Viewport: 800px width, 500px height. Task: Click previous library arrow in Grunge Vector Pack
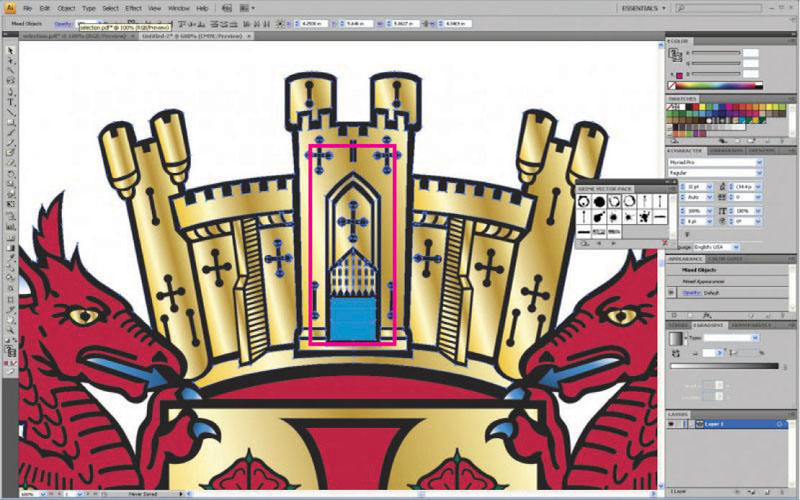599,244
